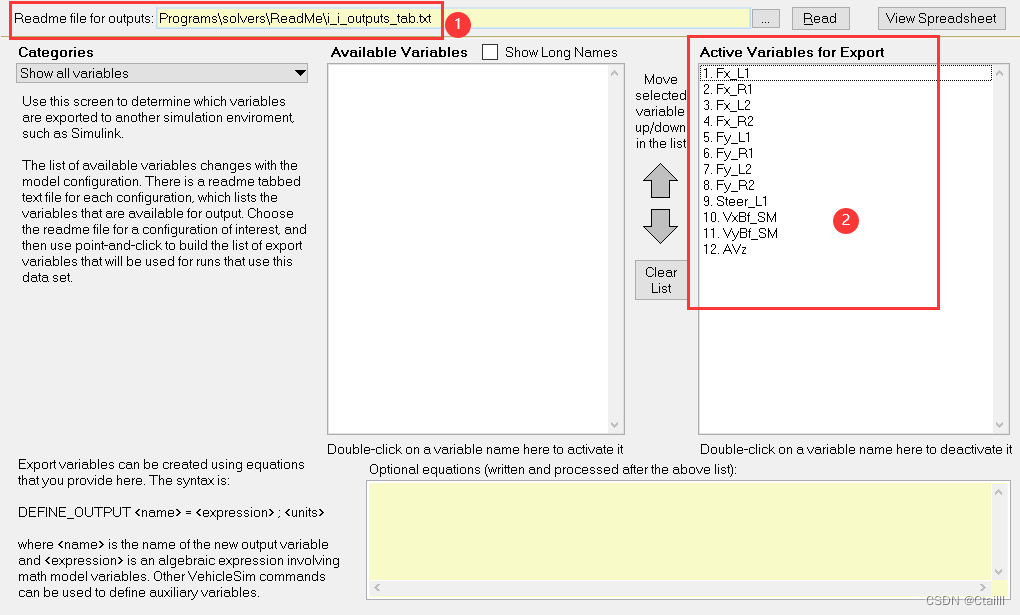Viewport: 1020px width, 615px height.
Task: Click scroll-up arrow of Active Variables list
Action: [1000, 74]
